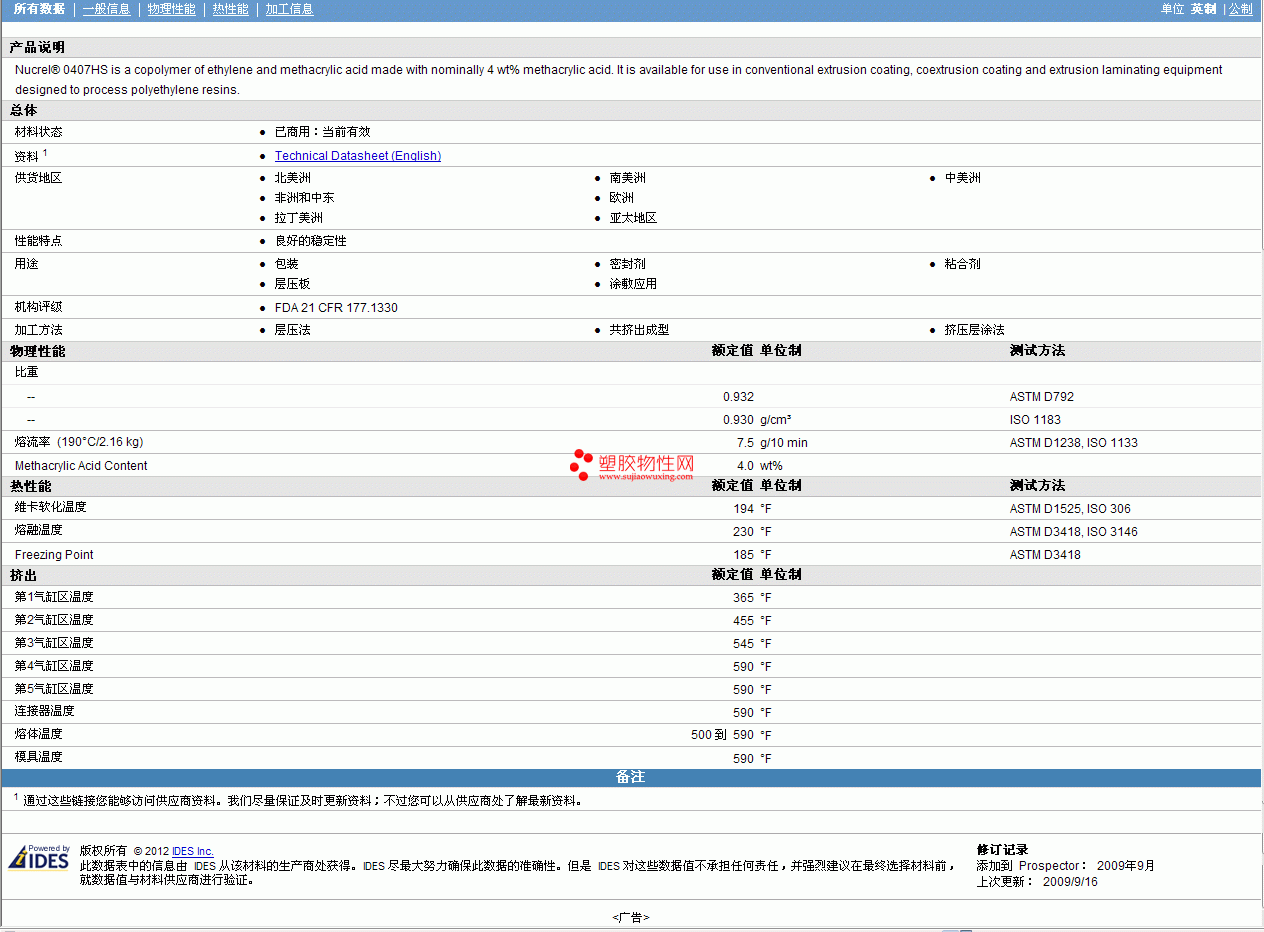Open the 加工信息 tab
This screenshot has width=1264, height=932.
pyautogui.click(x=289, y=9)
